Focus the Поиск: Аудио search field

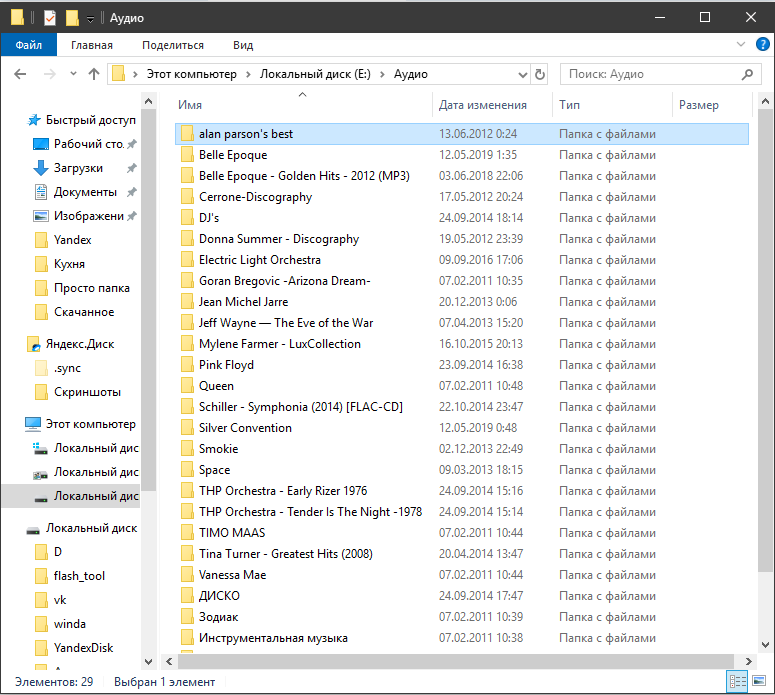pos(660,74)
